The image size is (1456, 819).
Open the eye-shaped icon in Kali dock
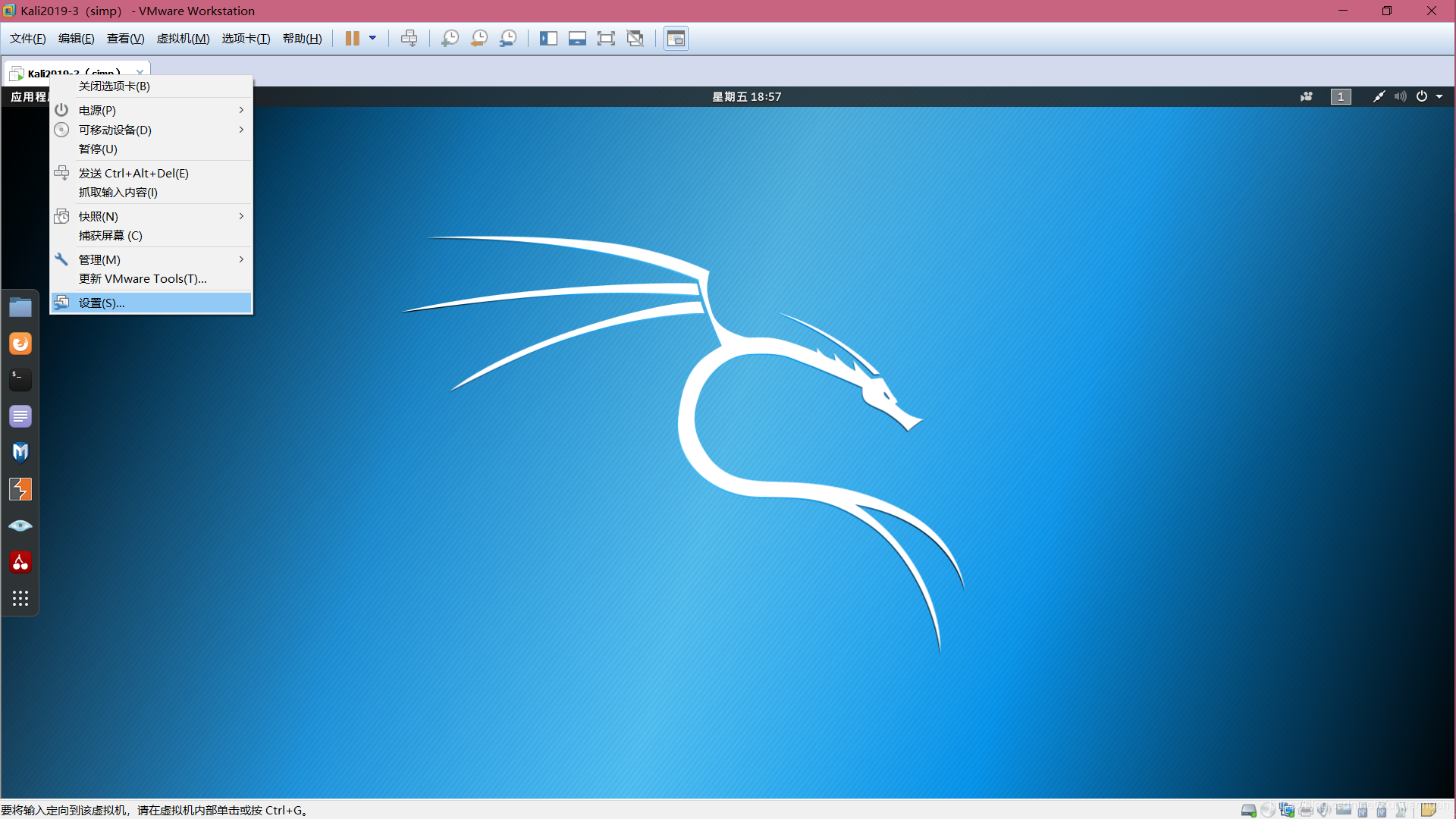[20, 526]
